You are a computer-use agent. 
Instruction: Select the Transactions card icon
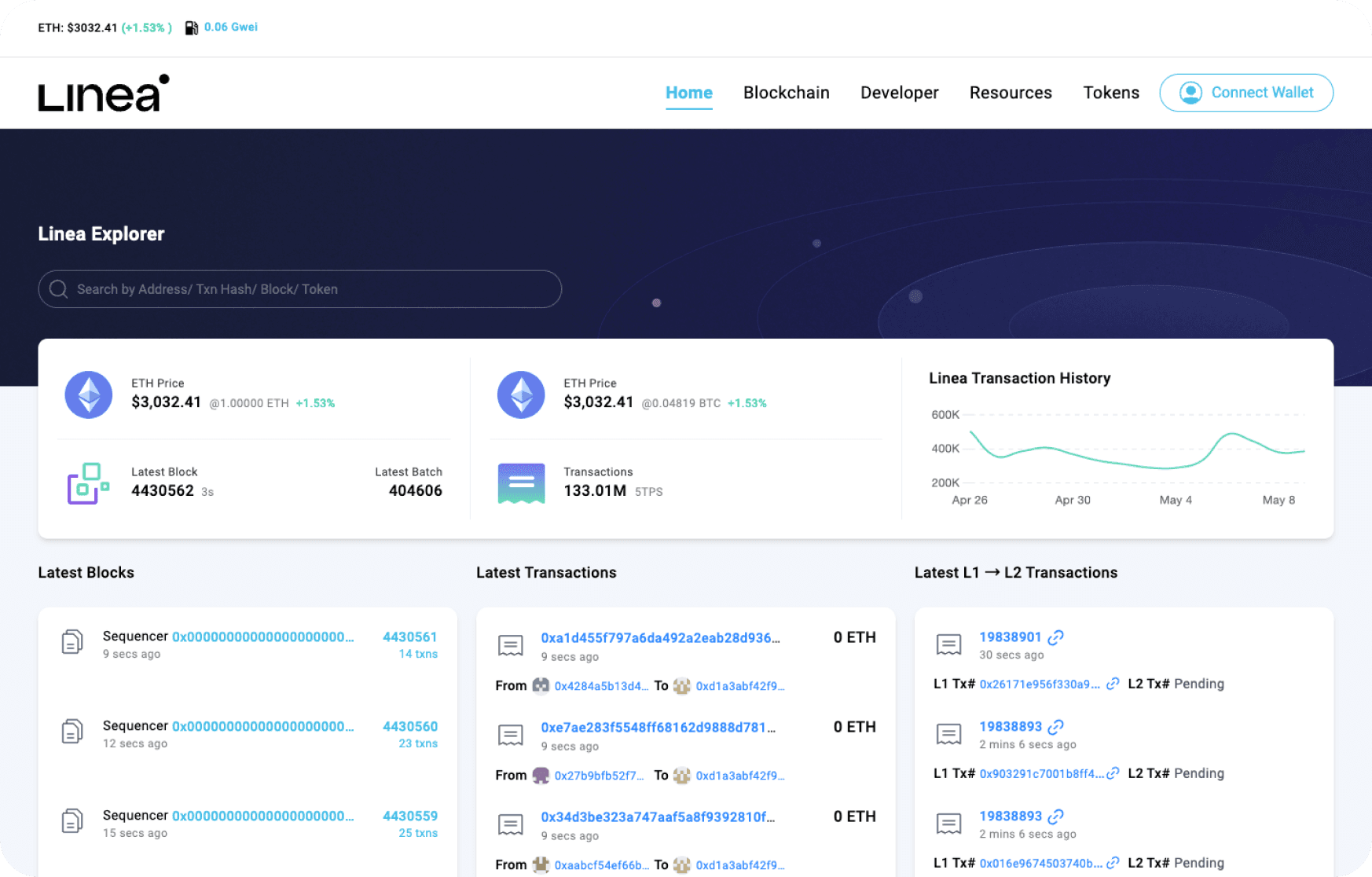pyautogui.click(x=521, y=483)
